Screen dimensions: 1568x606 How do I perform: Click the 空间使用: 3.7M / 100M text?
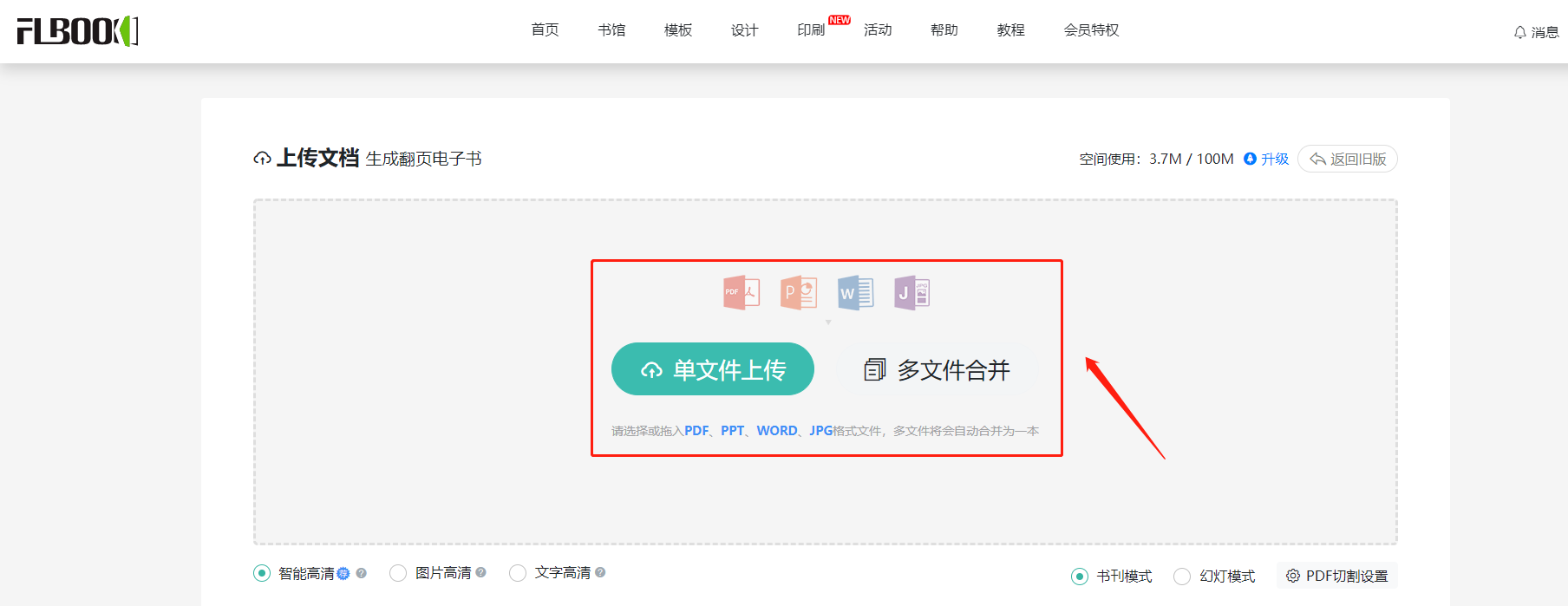pos(1156,159)
